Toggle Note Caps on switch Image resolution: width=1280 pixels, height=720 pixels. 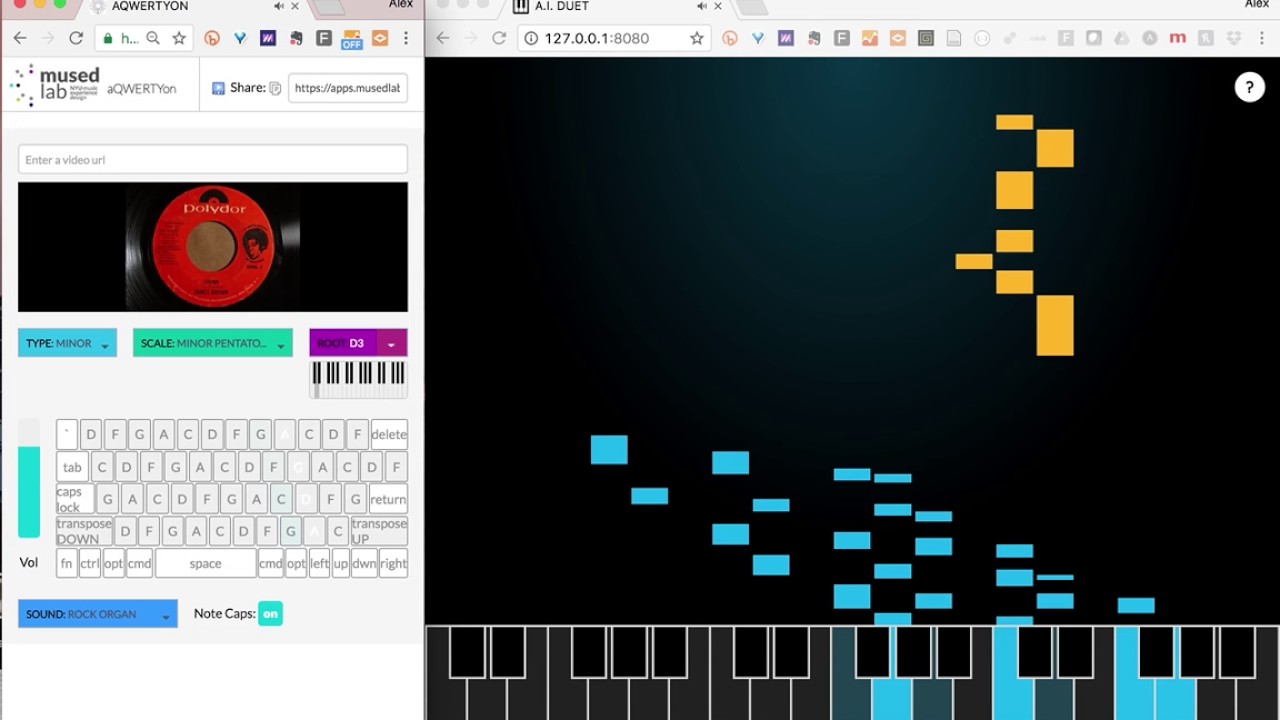(270, 614)
